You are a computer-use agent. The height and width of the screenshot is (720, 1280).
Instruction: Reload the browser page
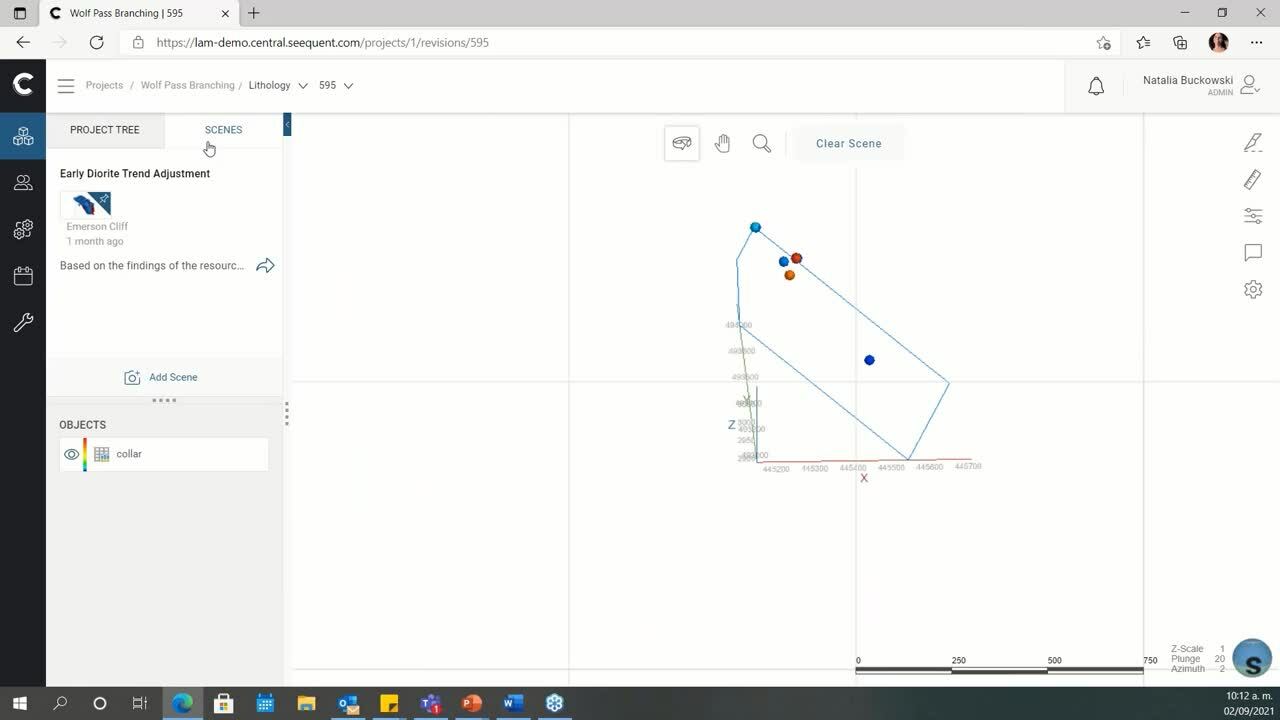pos(96,43)
